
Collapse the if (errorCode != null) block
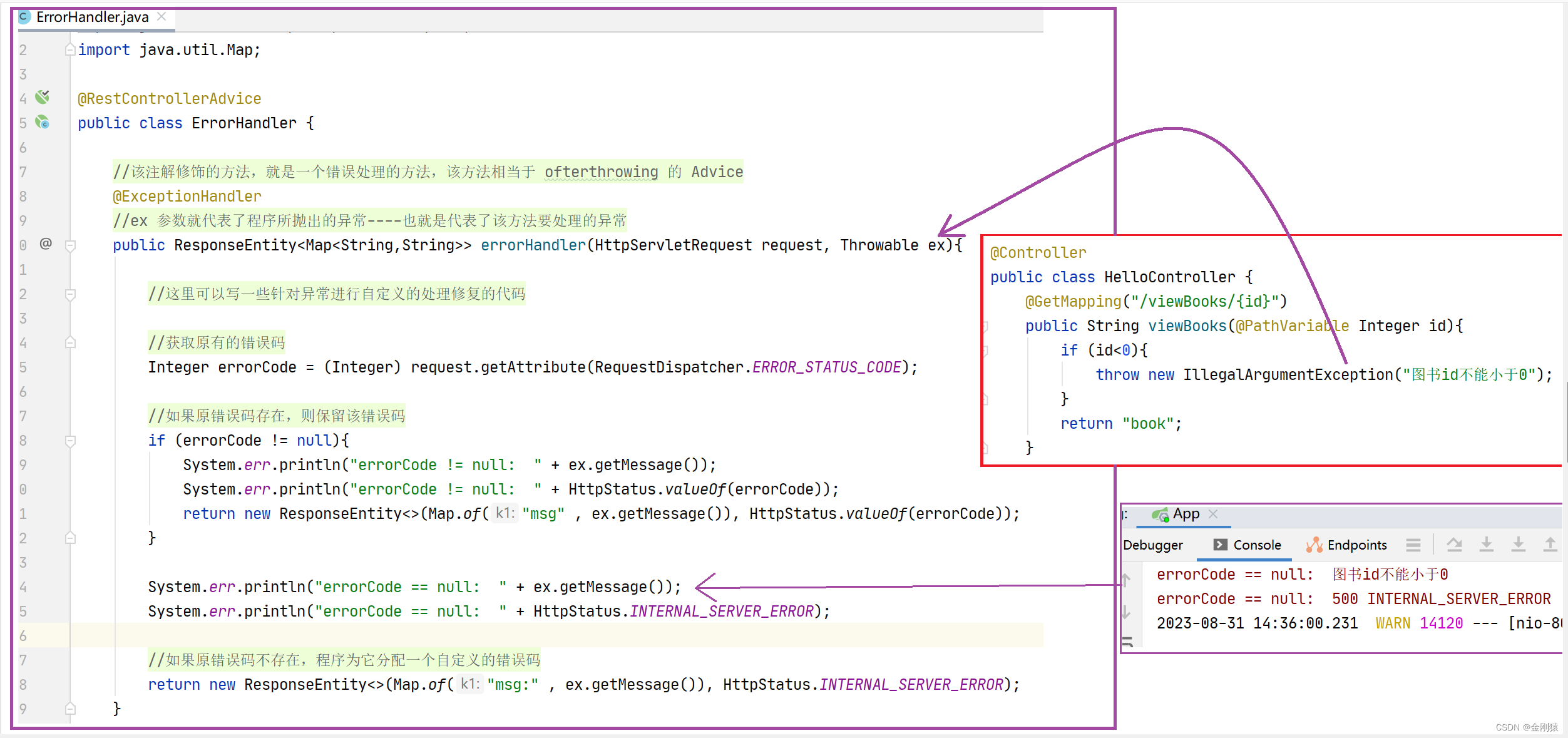(70, 441)
